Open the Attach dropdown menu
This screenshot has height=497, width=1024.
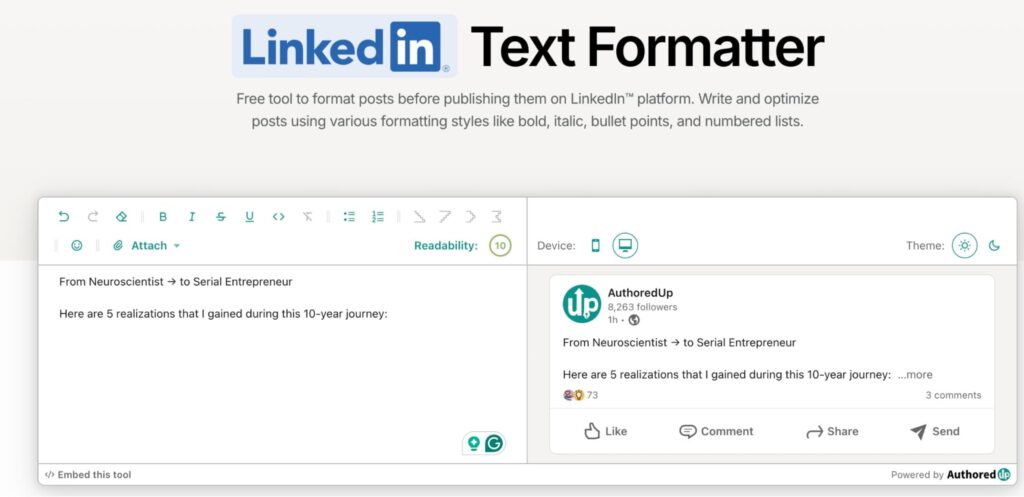(x=147, y=246)
